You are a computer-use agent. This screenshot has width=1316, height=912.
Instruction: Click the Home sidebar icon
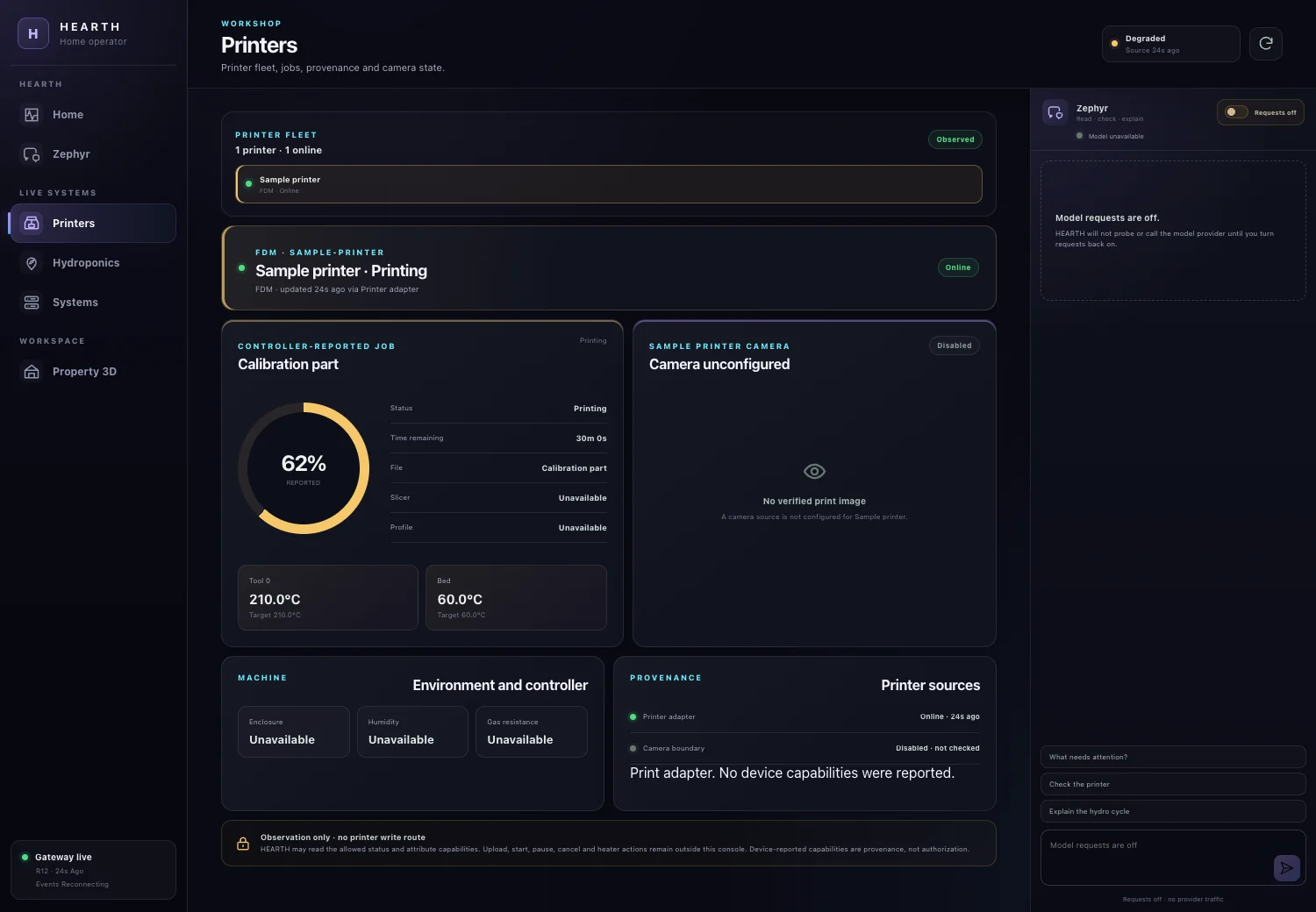coord(32,115)
